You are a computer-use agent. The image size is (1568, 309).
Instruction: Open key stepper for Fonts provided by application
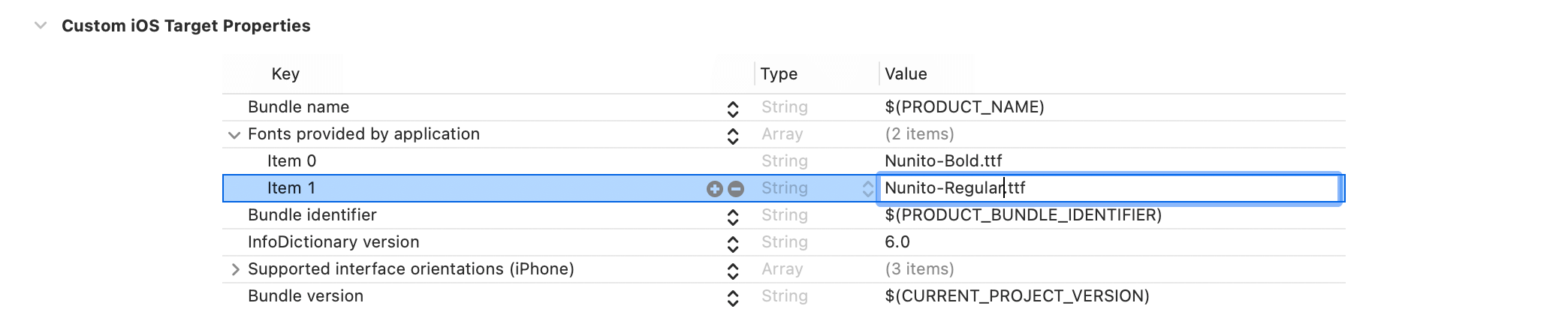coord(733,136)
